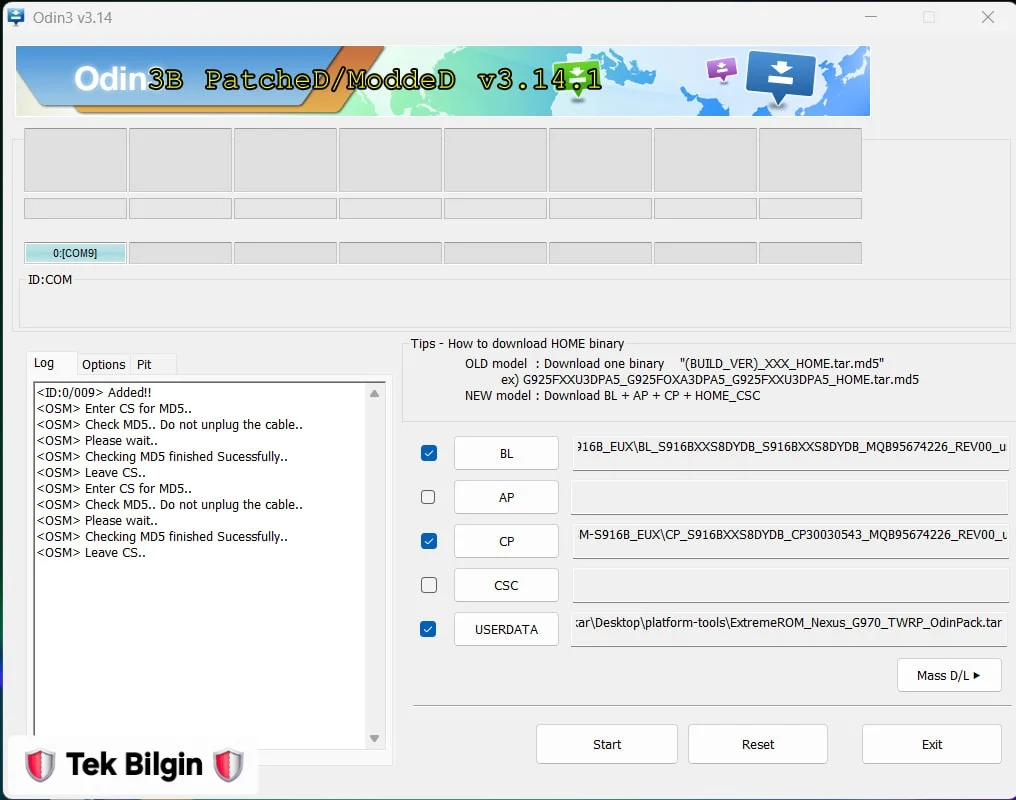Switch to the Options tab
The image size is (1016, 800).
(x=103, y=365)
